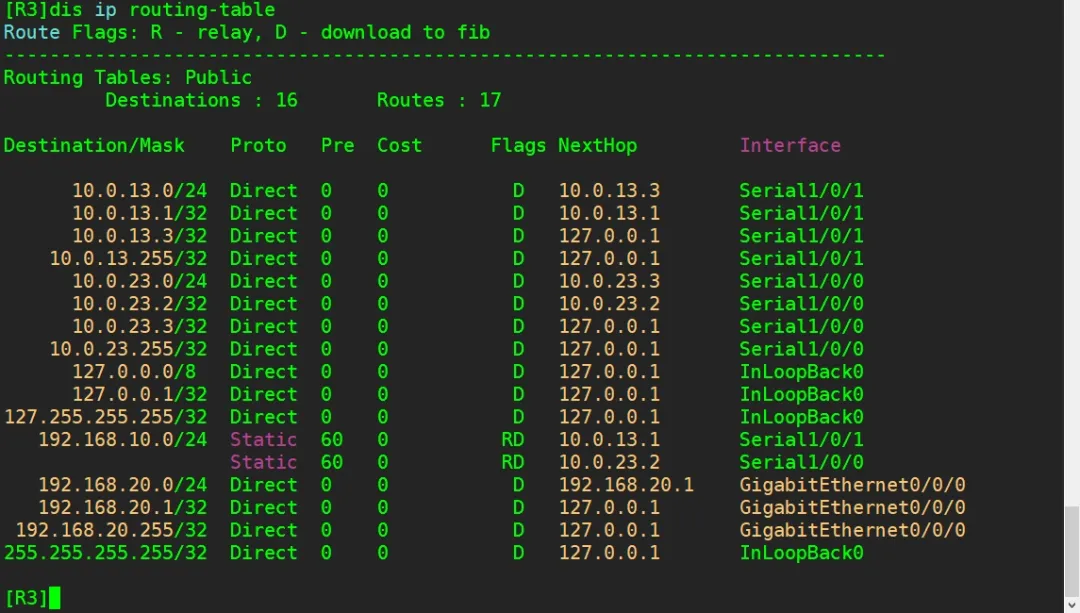
Task: Click the first GigabitEthernet0/0/0 interface entry
Action: pyautogui.click(x=852, y=485)
